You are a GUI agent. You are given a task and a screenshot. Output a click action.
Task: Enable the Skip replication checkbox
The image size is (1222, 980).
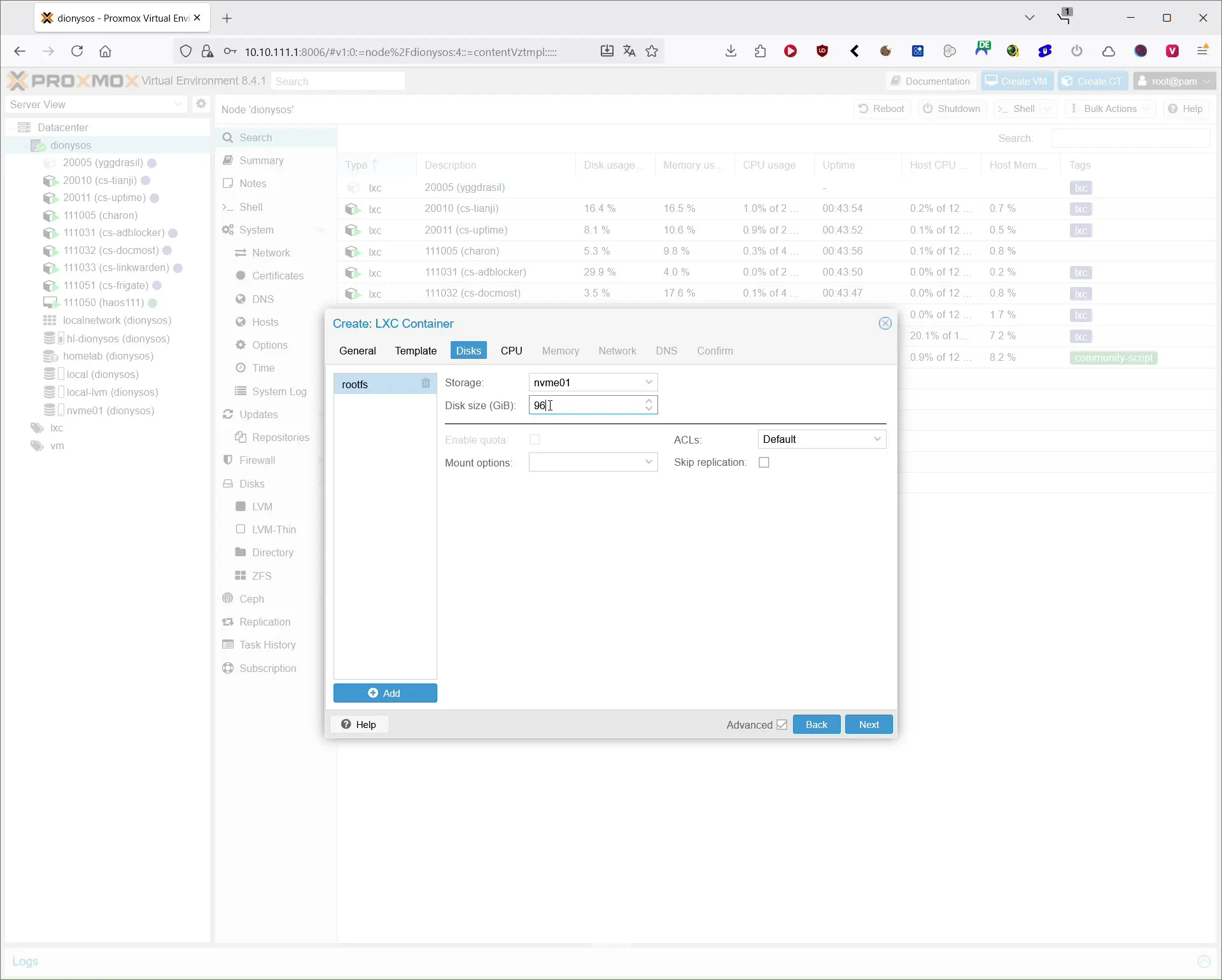tap(764, 463)
